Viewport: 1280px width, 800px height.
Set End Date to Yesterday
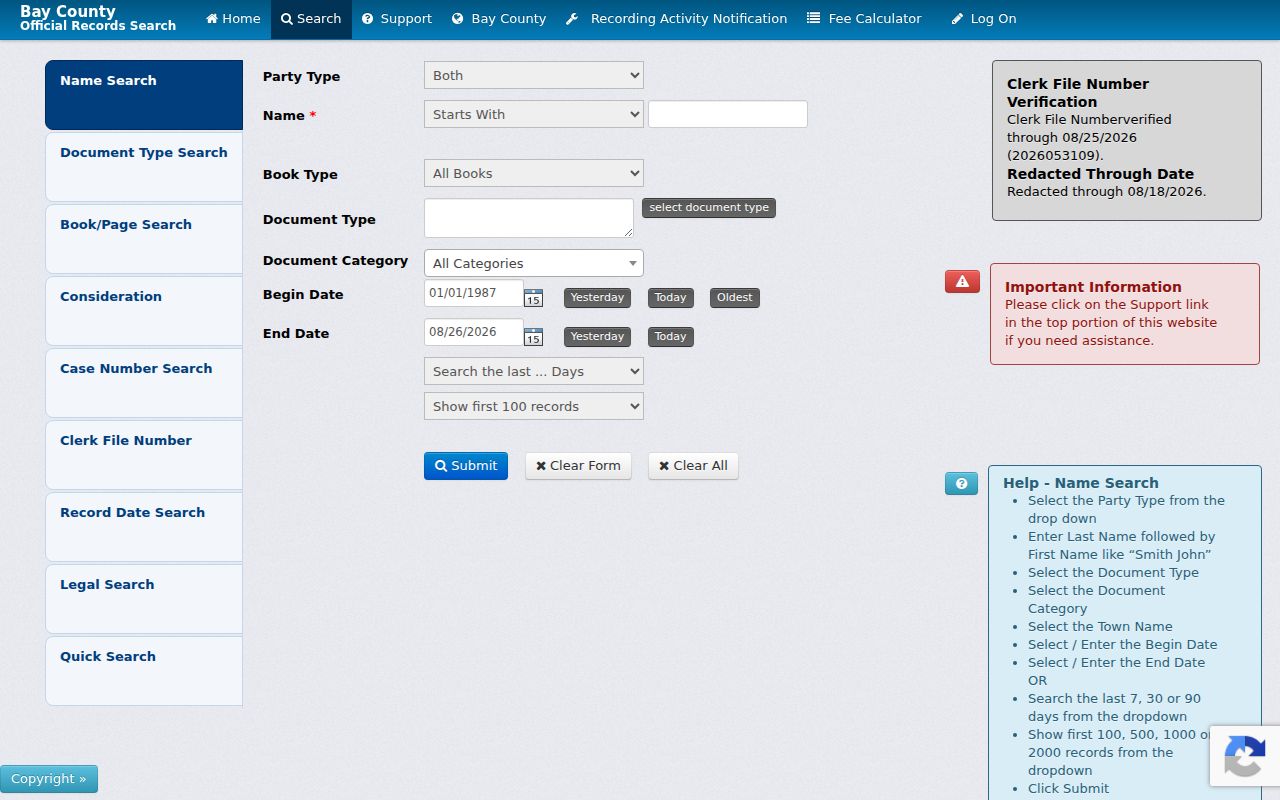[597, 337]
